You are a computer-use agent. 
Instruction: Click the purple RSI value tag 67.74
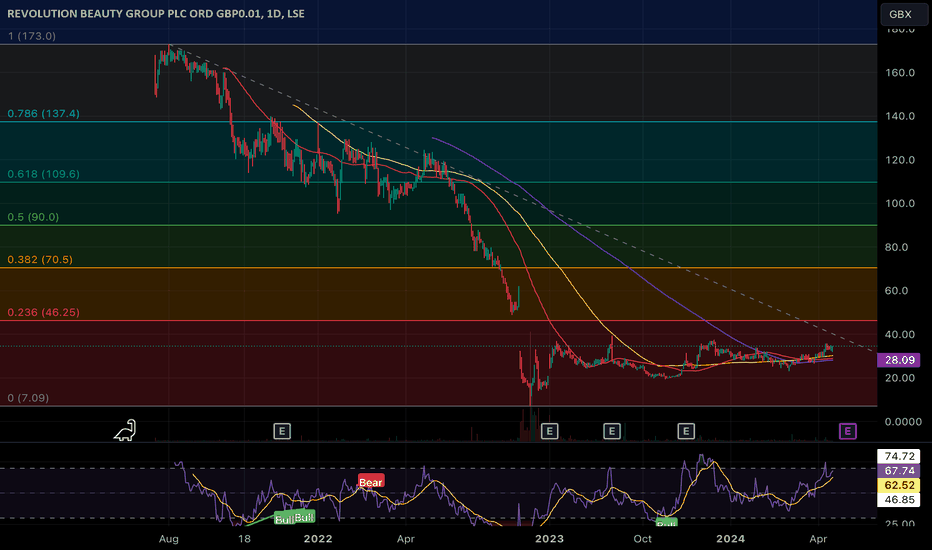pyautogui.click(x=899, y=471)
